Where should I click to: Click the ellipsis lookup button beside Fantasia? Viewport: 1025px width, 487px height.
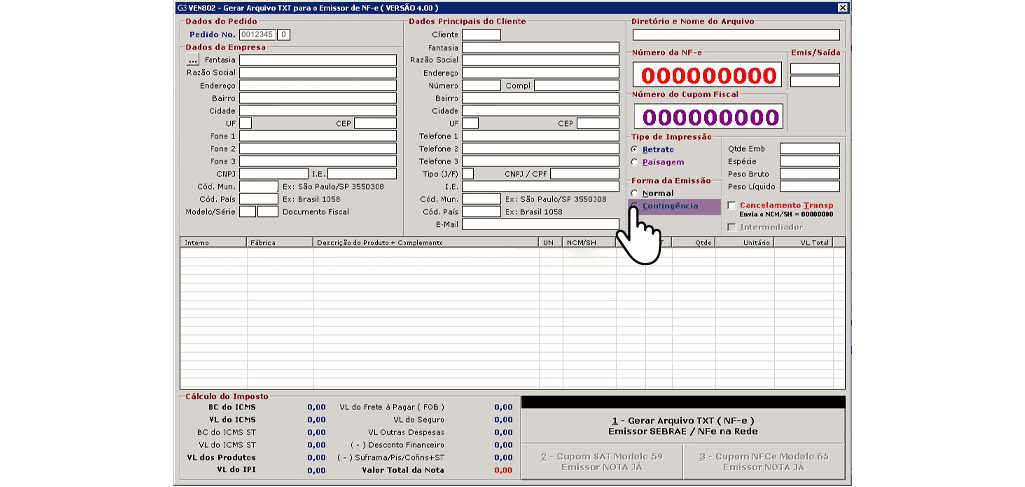tap(193, 60)
